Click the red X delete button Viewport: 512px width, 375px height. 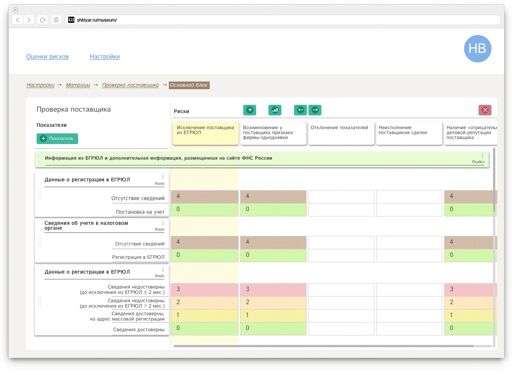(485, 110)
